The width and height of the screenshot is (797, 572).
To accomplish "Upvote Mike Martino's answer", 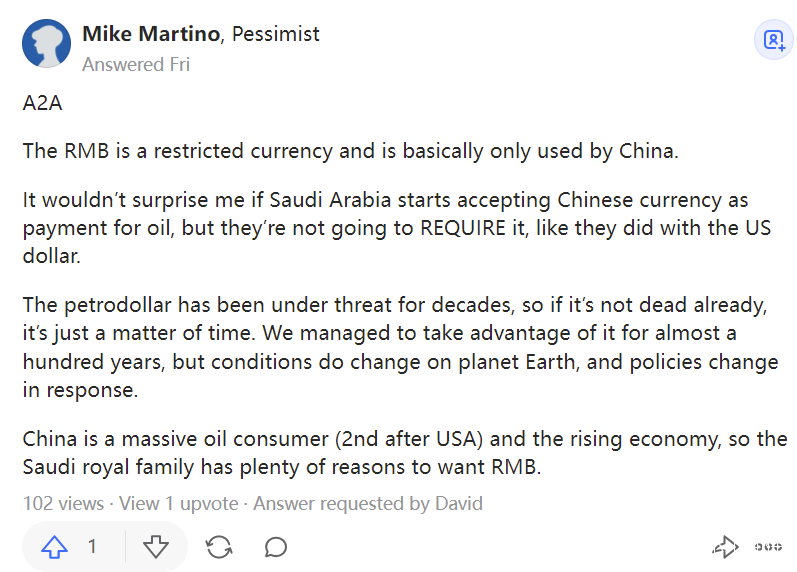I will (x=54, y=546).
